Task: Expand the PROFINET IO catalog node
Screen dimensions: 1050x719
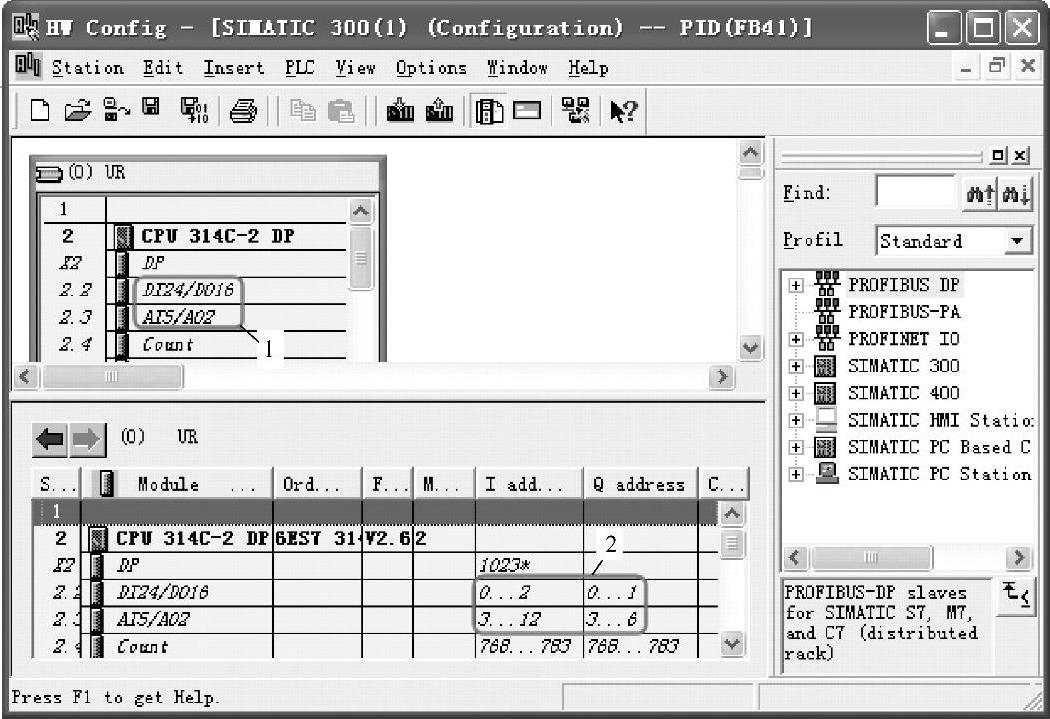Action: pos(796,339)
